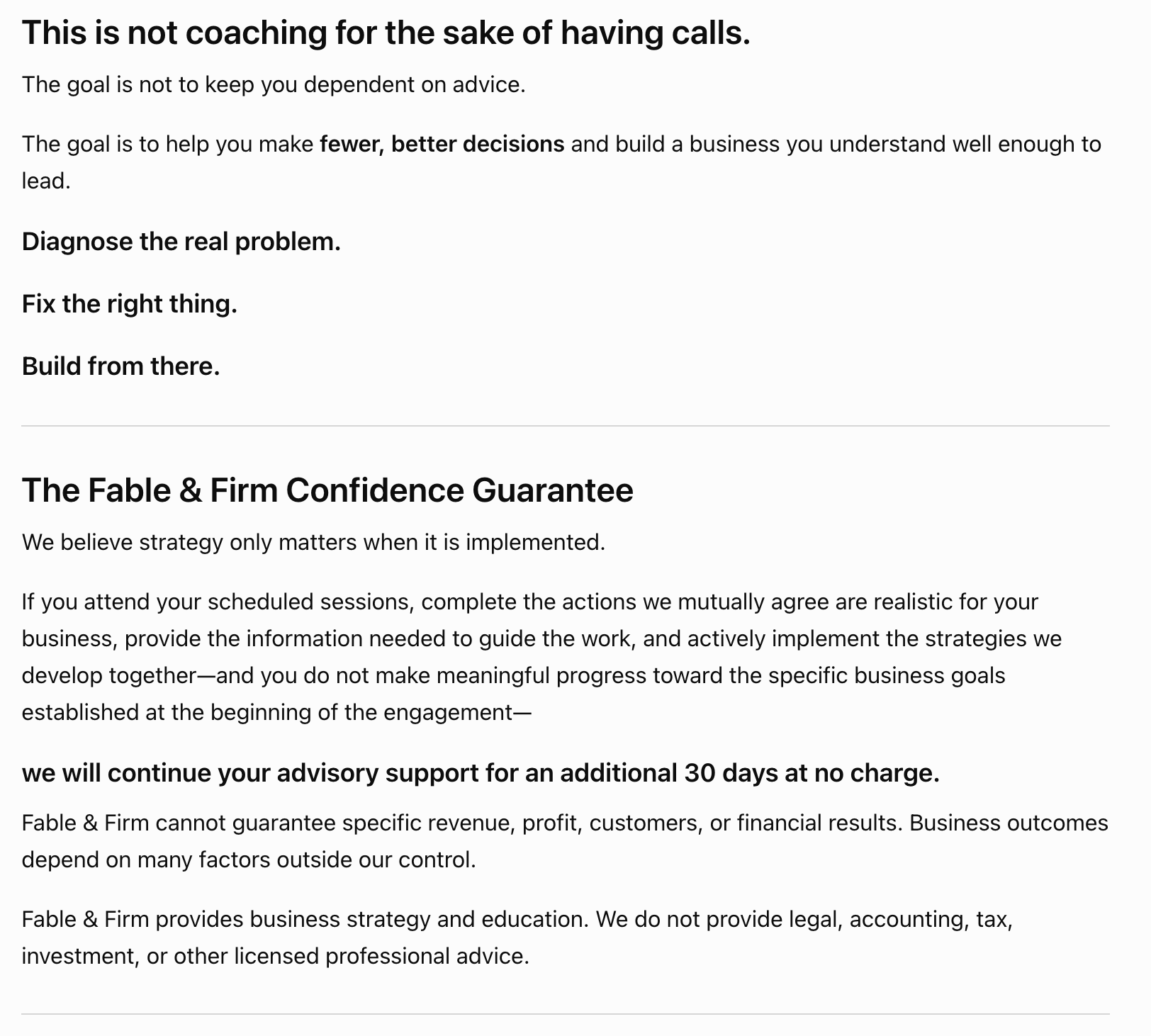
Task: Click 'We believe strategy only matters when it is implemented.'
Action: point(314,543)
